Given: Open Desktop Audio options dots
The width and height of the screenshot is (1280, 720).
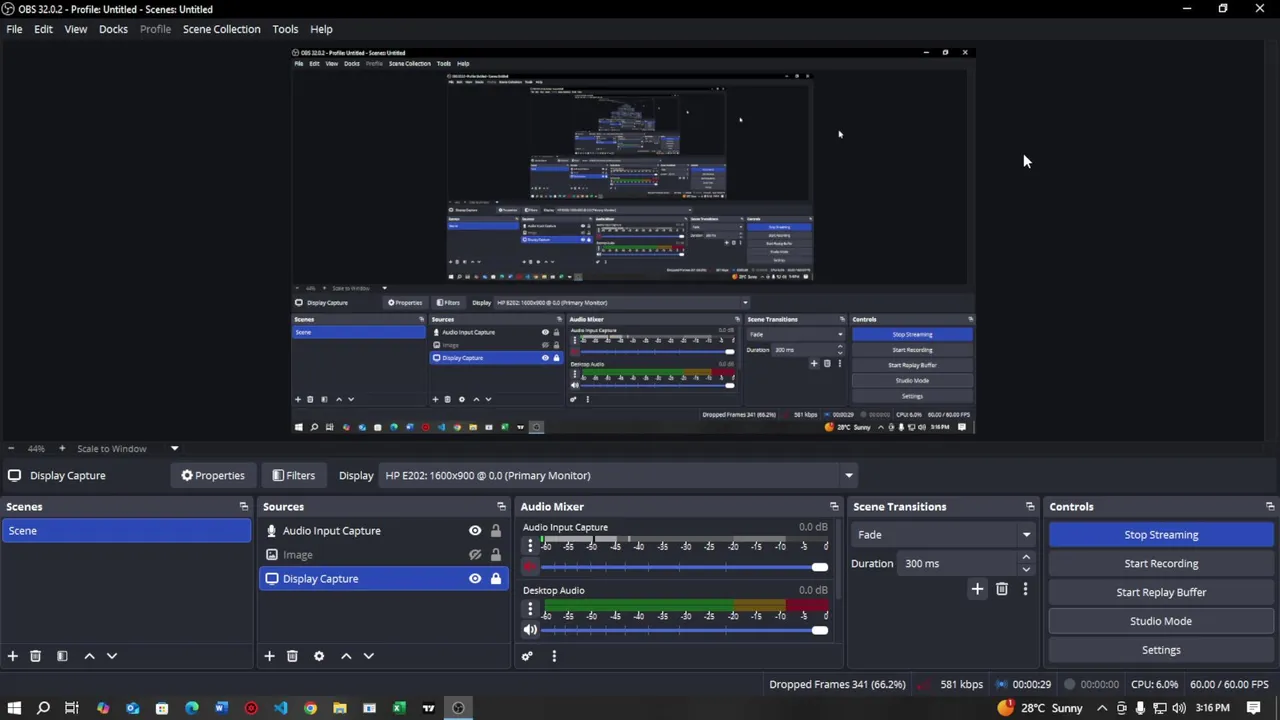Looking at the screenshot, I should click(530, 608).
